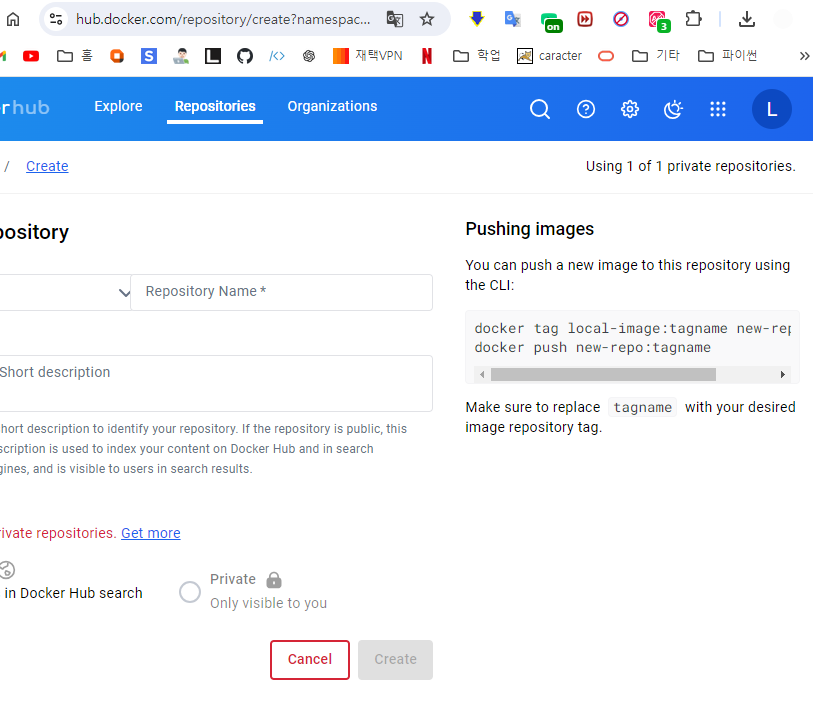Click the Docker hub logo

[25, 107]
